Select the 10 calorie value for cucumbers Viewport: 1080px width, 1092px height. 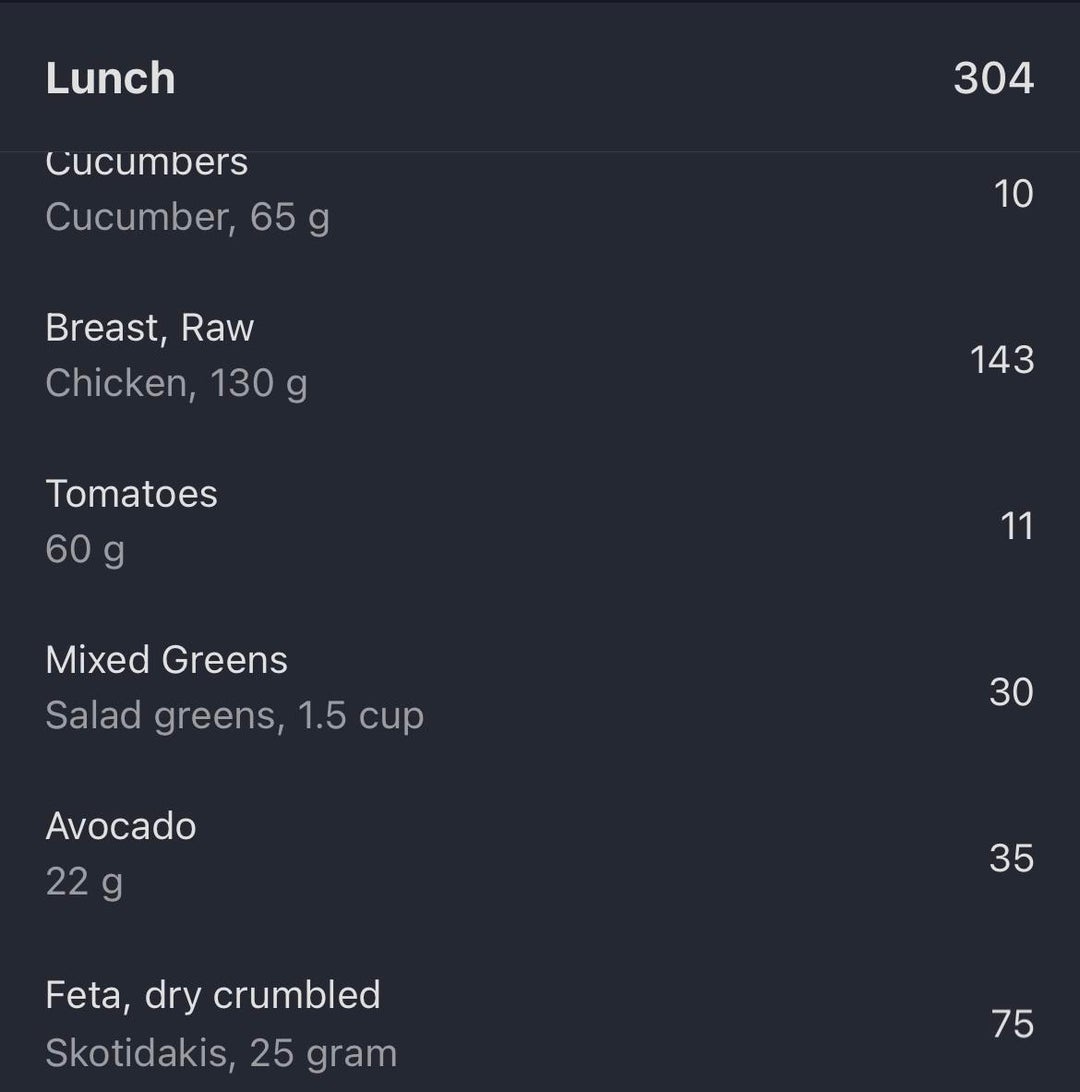[1013, 193]
